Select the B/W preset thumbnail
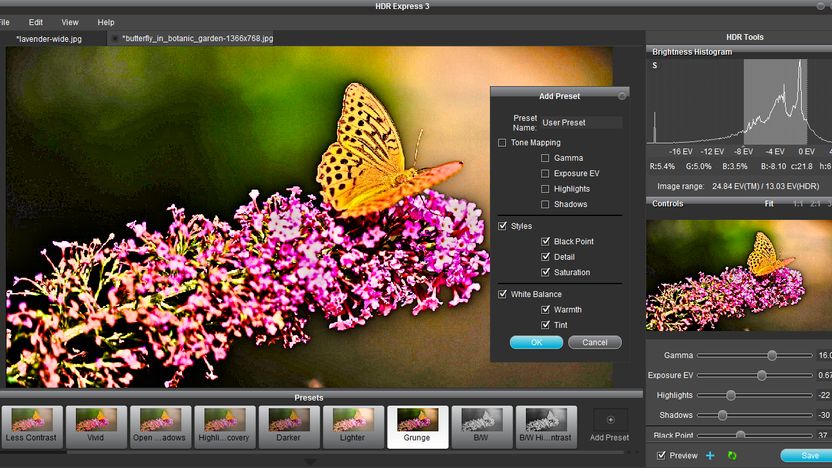Viewport: 832px width, 468px height. pyautogui.click(x=481, y=427)
